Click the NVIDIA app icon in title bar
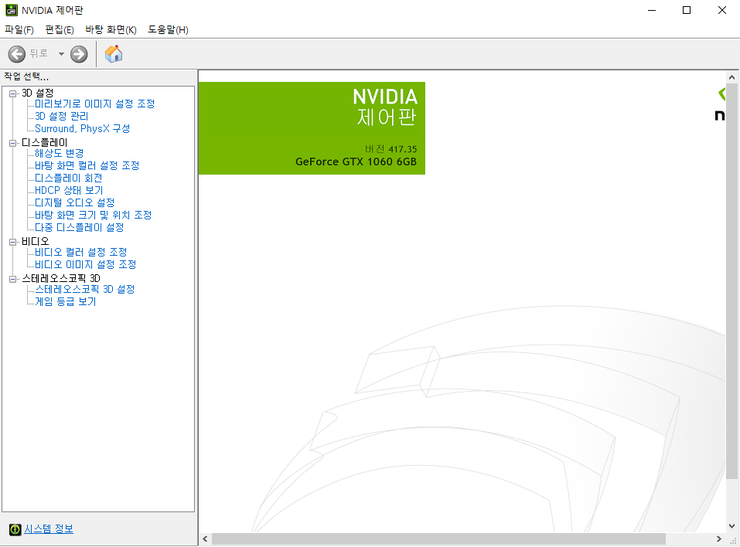Image resolution: width=740 pixels, height=547 pixels. coord(11,10)
